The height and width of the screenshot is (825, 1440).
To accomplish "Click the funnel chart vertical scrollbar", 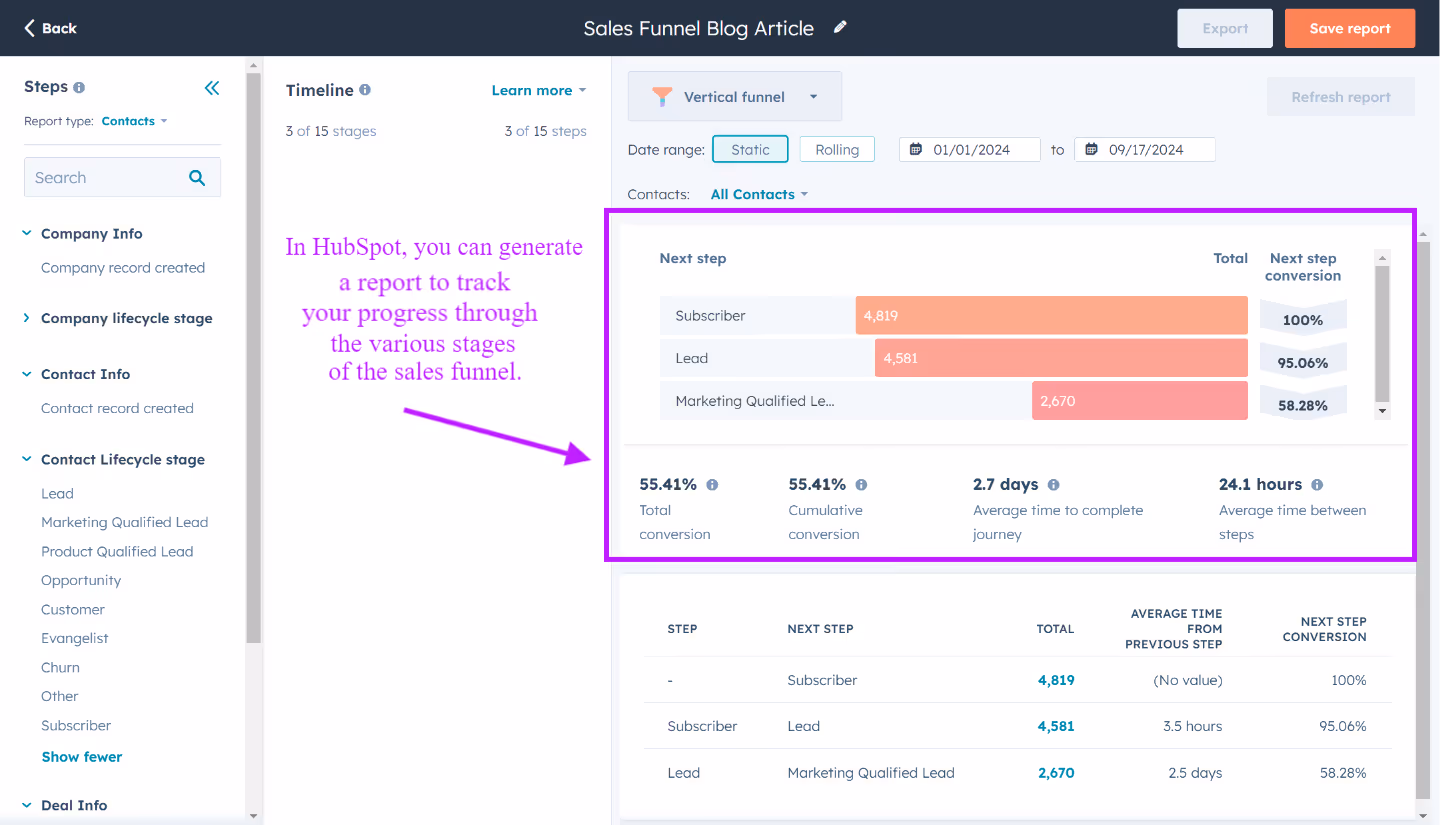I will [x=1383, y=333].
